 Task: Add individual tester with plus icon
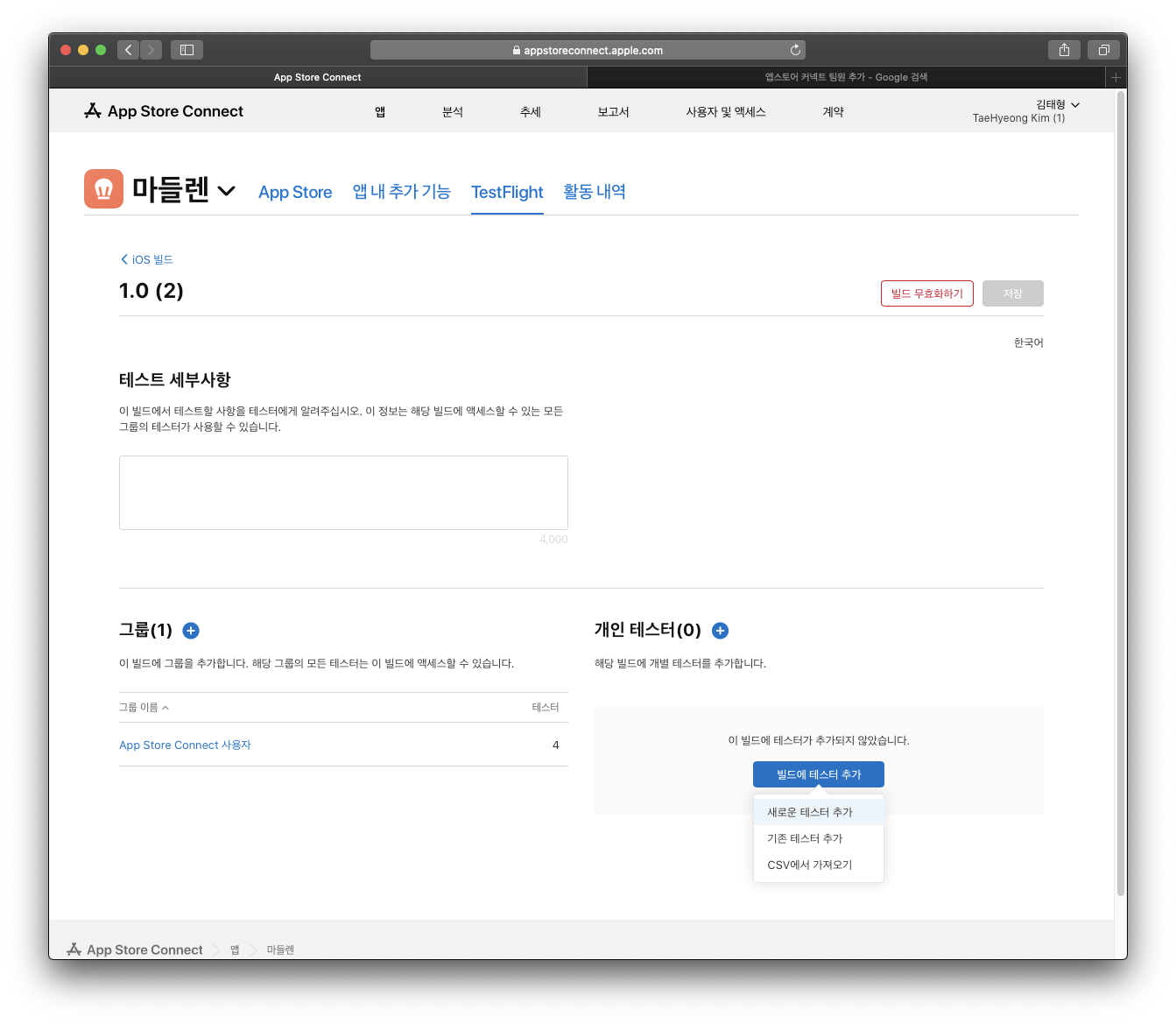720,631
